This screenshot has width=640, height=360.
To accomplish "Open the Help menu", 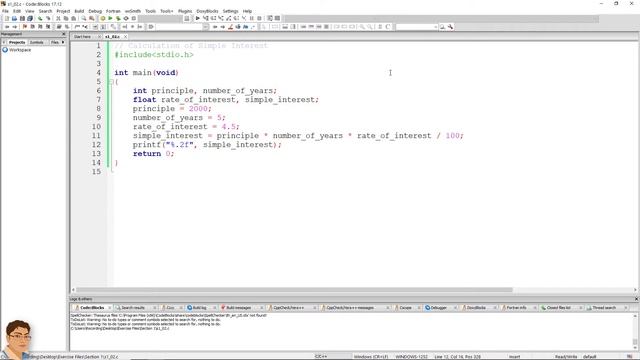I will [247, 11].
